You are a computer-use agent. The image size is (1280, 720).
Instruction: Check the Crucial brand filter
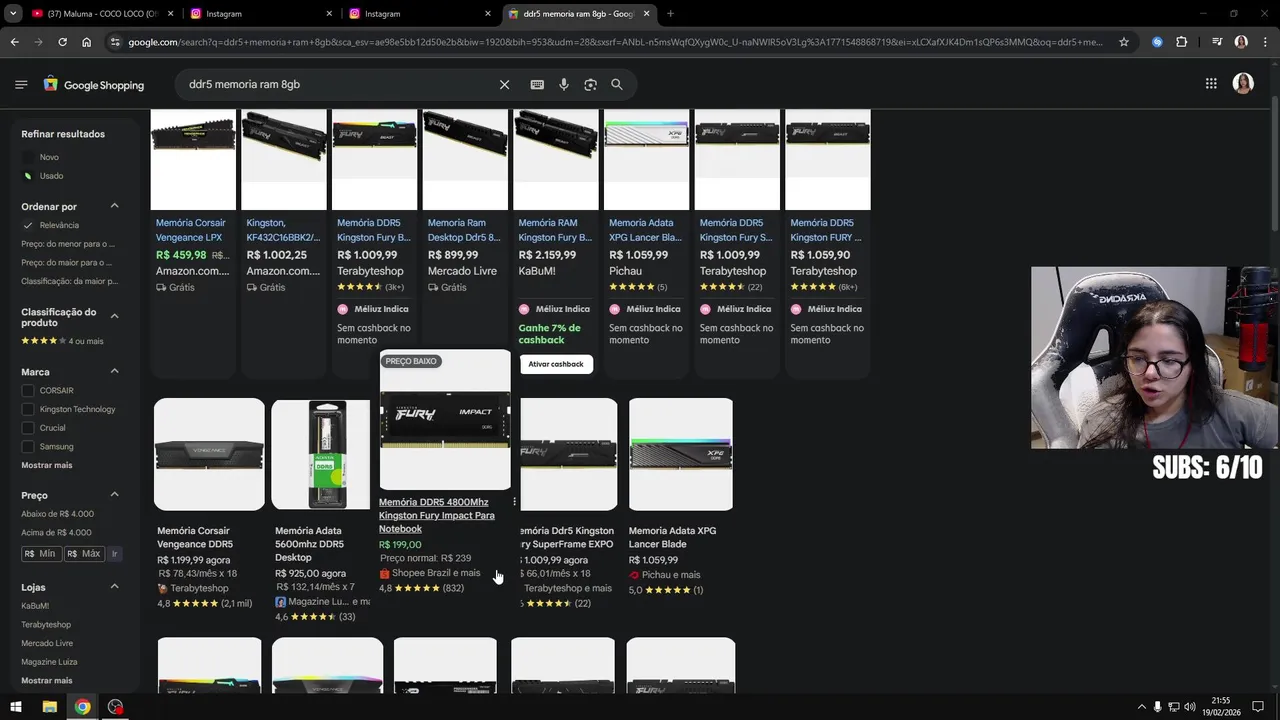28,428
